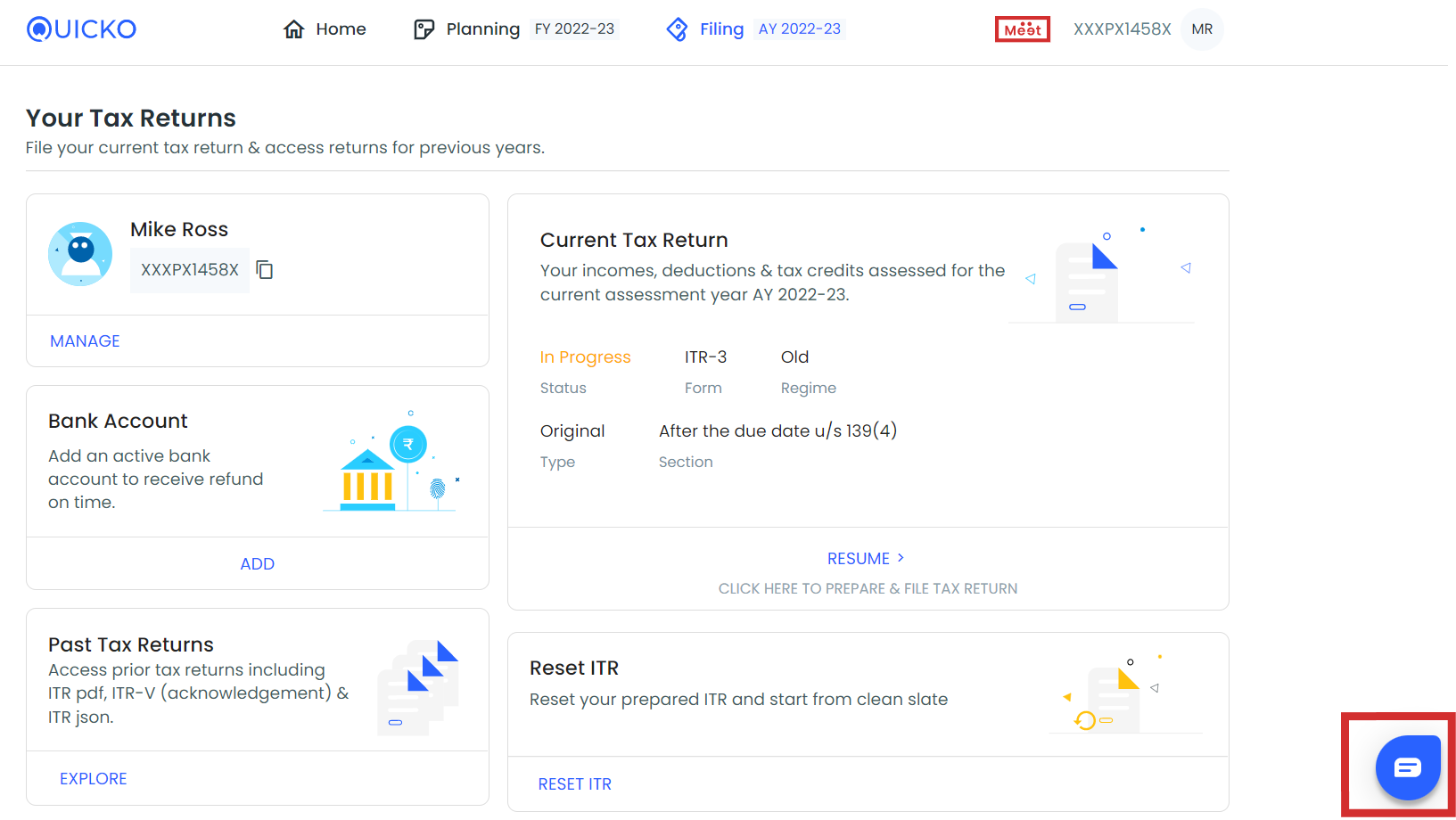
Task: Click the Current Tax Return document icon
Action: 1088,282
